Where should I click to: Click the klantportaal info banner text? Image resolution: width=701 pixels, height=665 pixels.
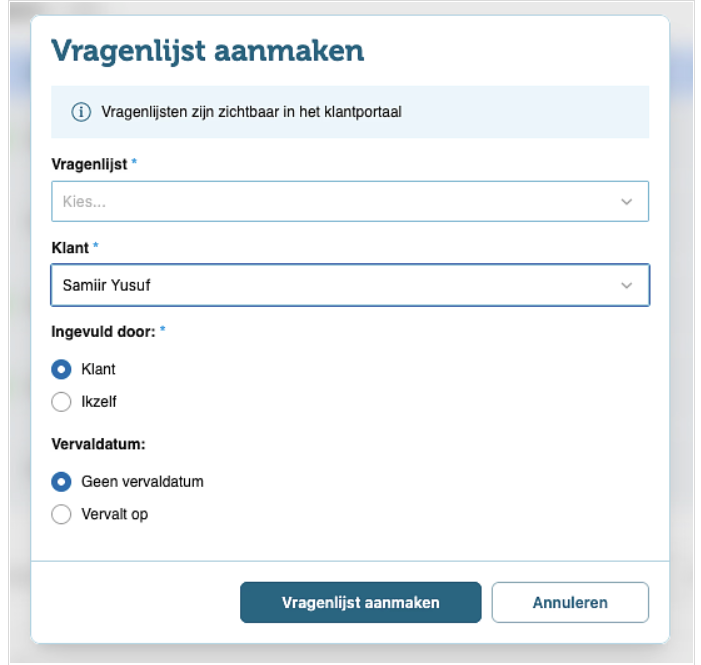coord(251,112)
